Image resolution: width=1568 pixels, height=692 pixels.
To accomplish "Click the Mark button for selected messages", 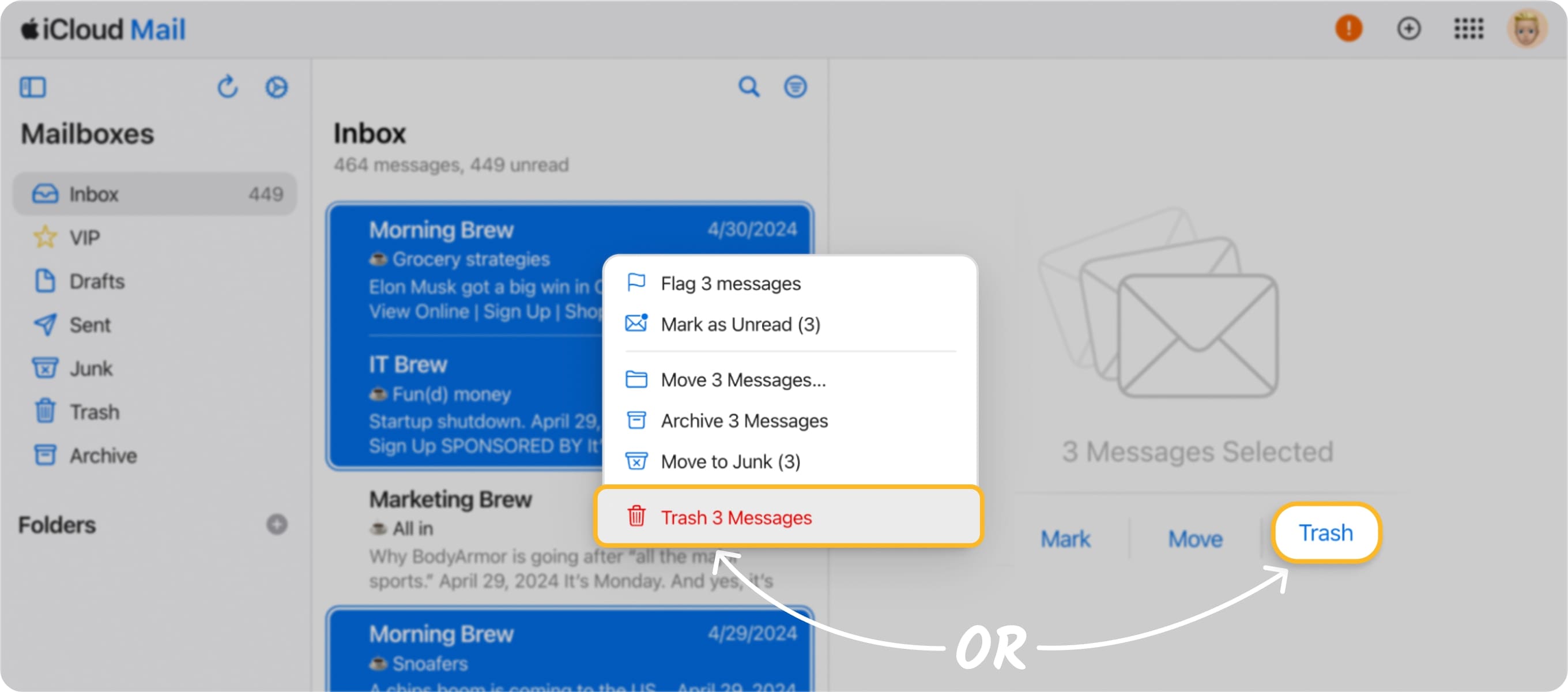I will (x=1065, y=539).
